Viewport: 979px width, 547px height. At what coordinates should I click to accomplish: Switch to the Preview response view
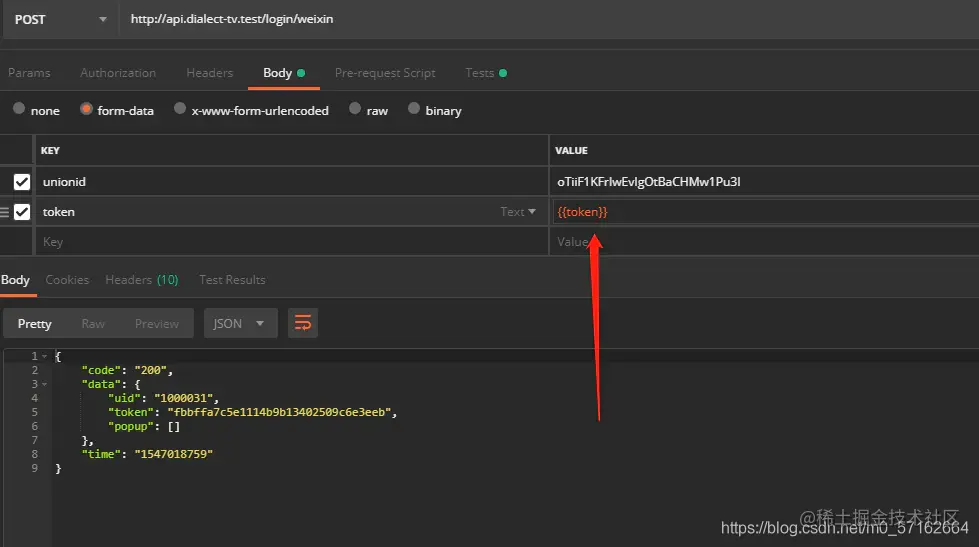(x=157, y=323)
